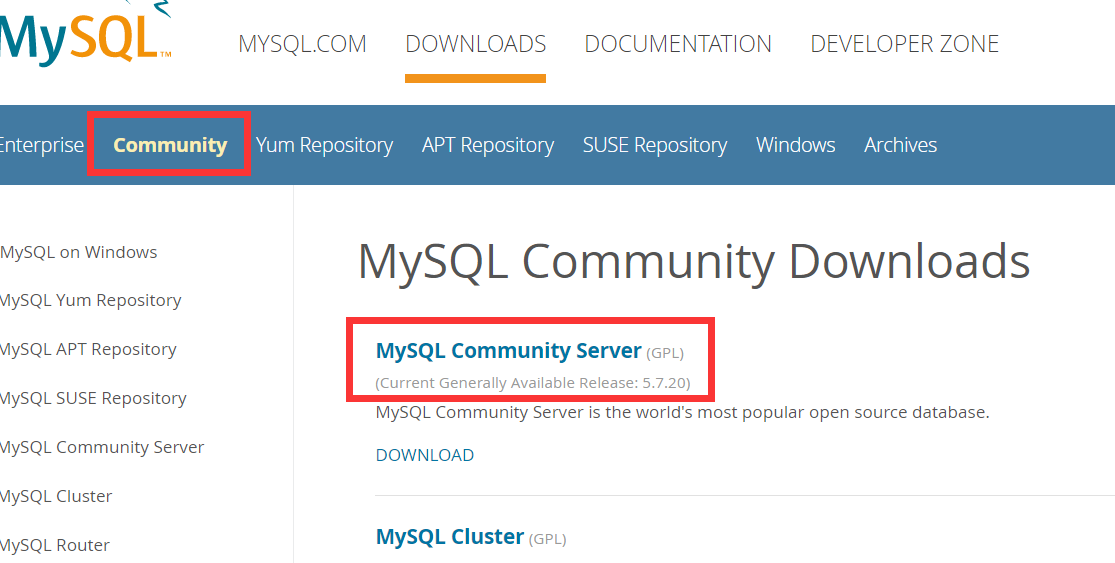Open APT Repository in the blue bar
The image size is (1115, 563).
click(488, 145)
